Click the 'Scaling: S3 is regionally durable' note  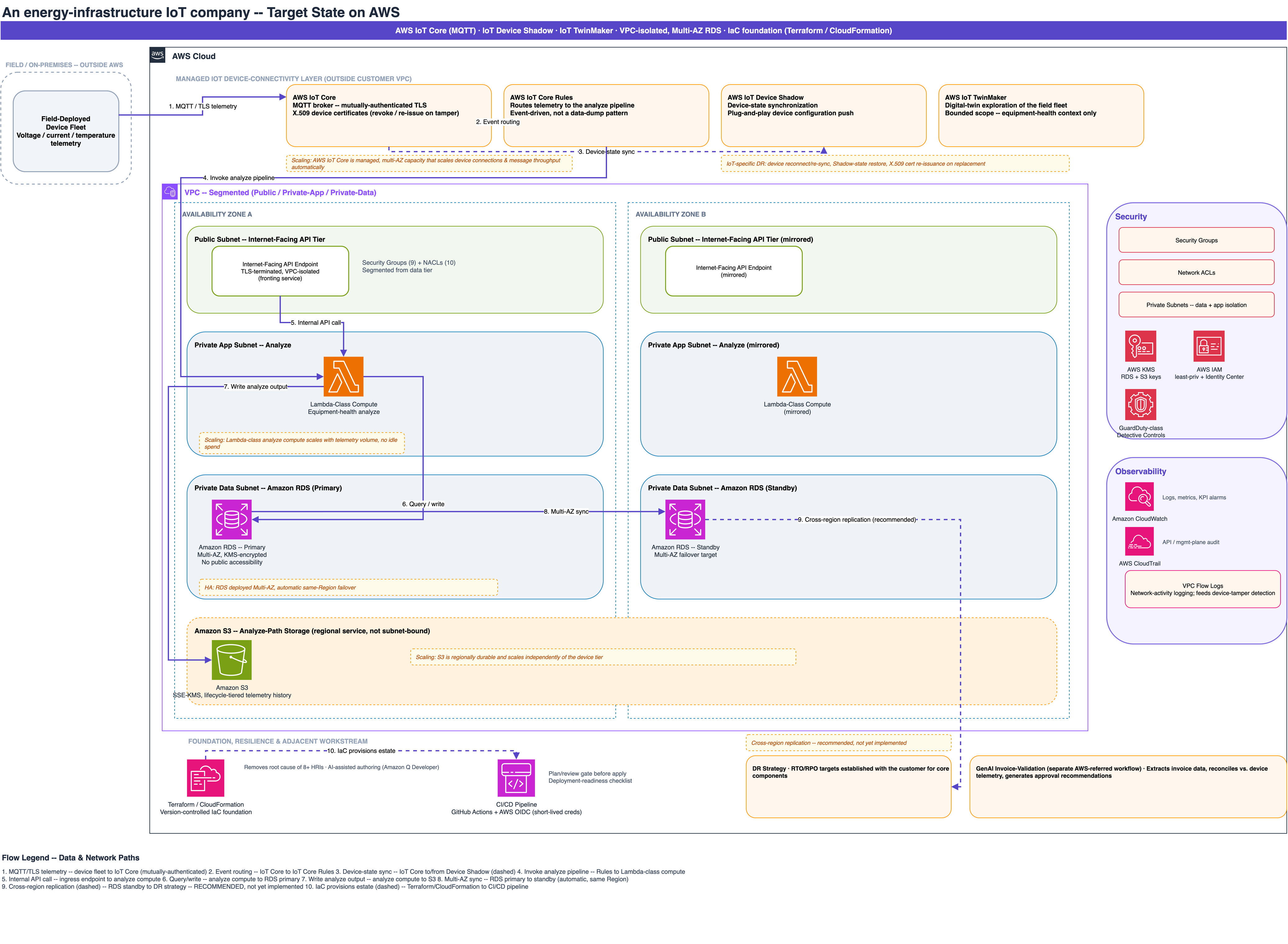coord(603,657)
